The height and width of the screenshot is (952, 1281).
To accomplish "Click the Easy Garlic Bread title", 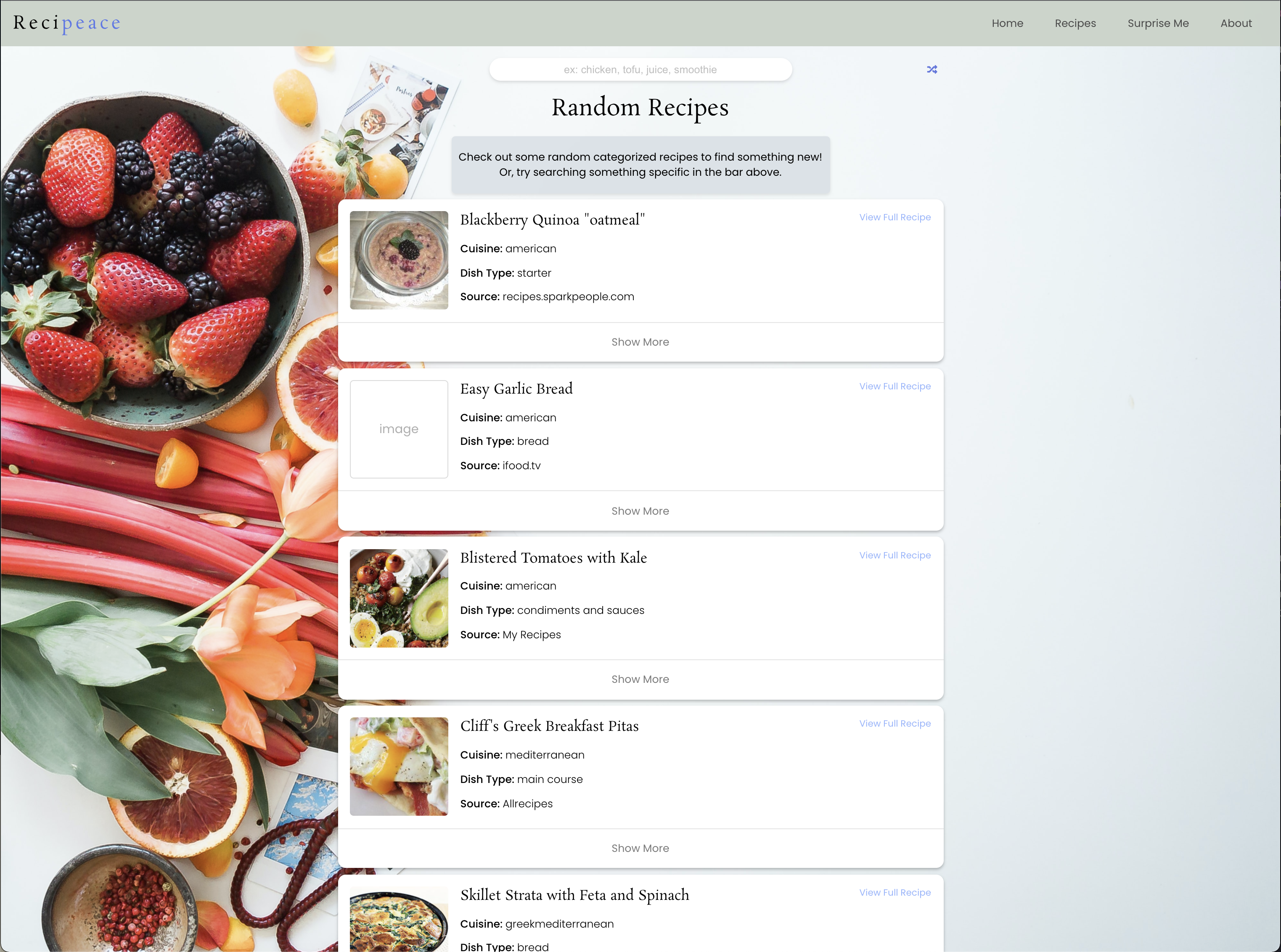I will click(516, 389).
